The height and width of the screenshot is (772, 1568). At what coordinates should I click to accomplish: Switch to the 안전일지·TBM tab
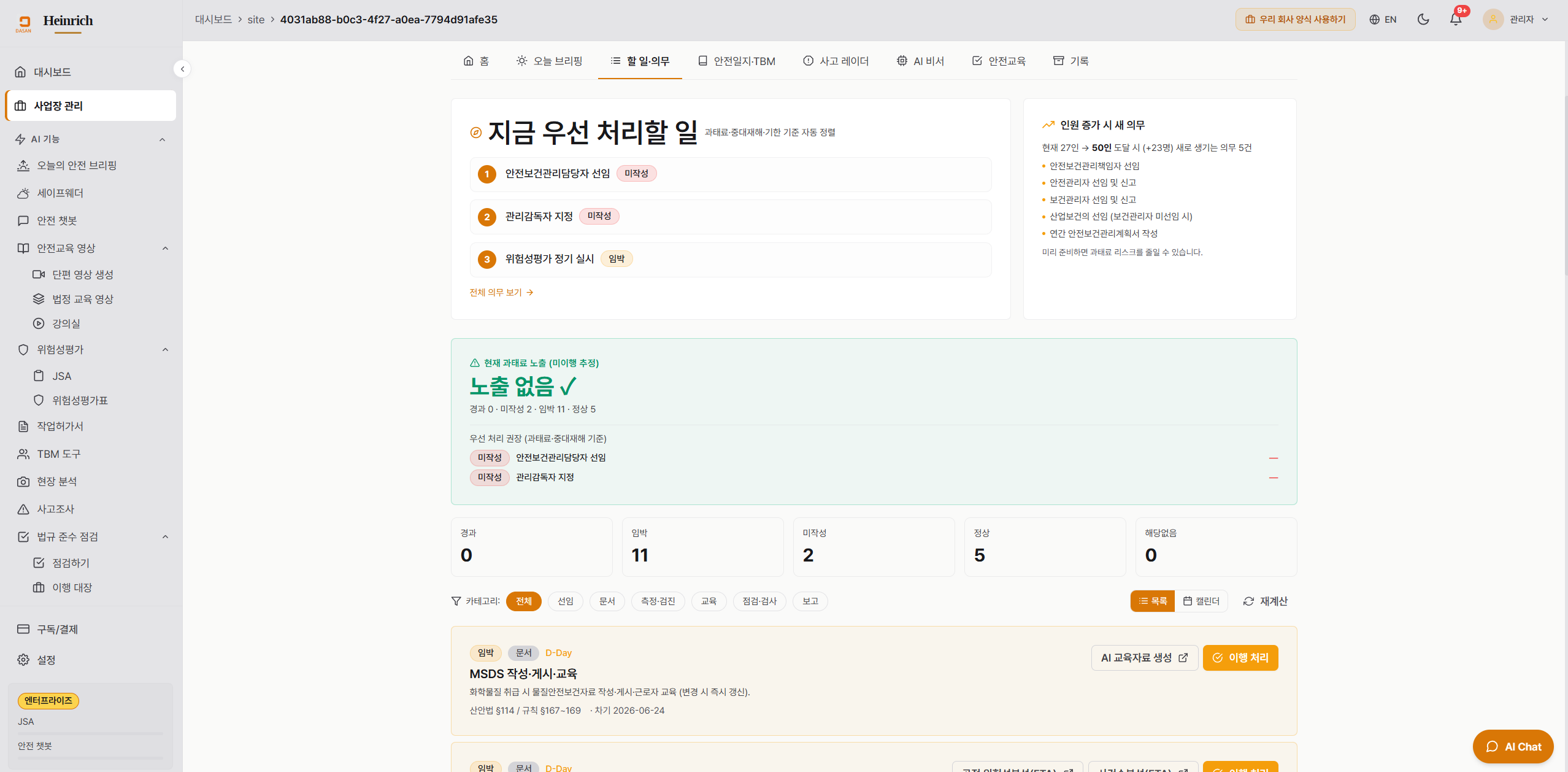pos(737,61)
